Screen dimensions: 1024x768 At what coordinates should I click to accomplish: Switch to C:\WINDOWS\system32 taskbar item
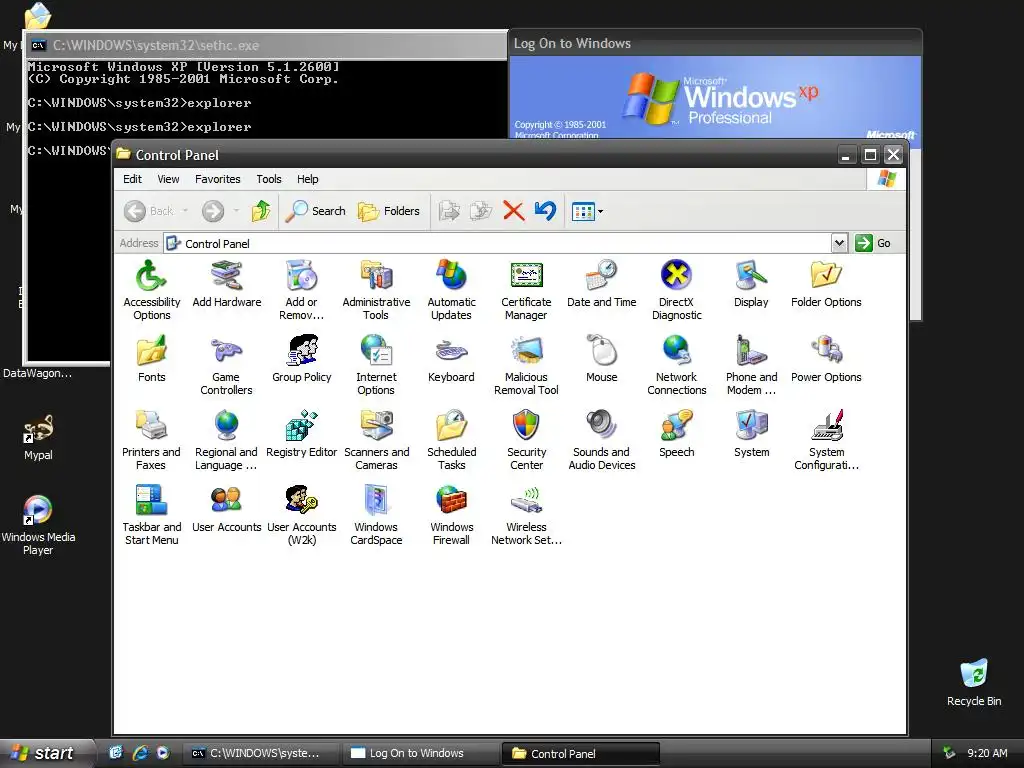(x=260, y=753)
